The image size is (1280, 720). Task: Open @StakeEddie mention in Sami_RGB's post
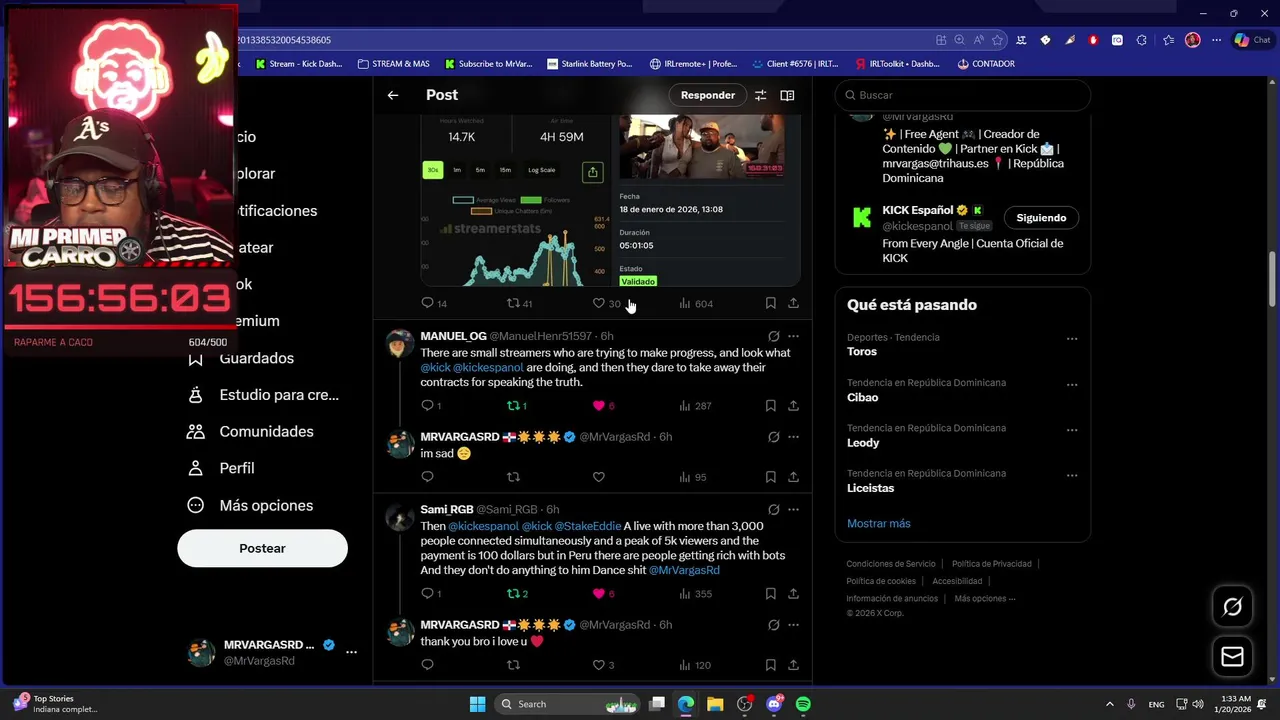tap(588, 526)
